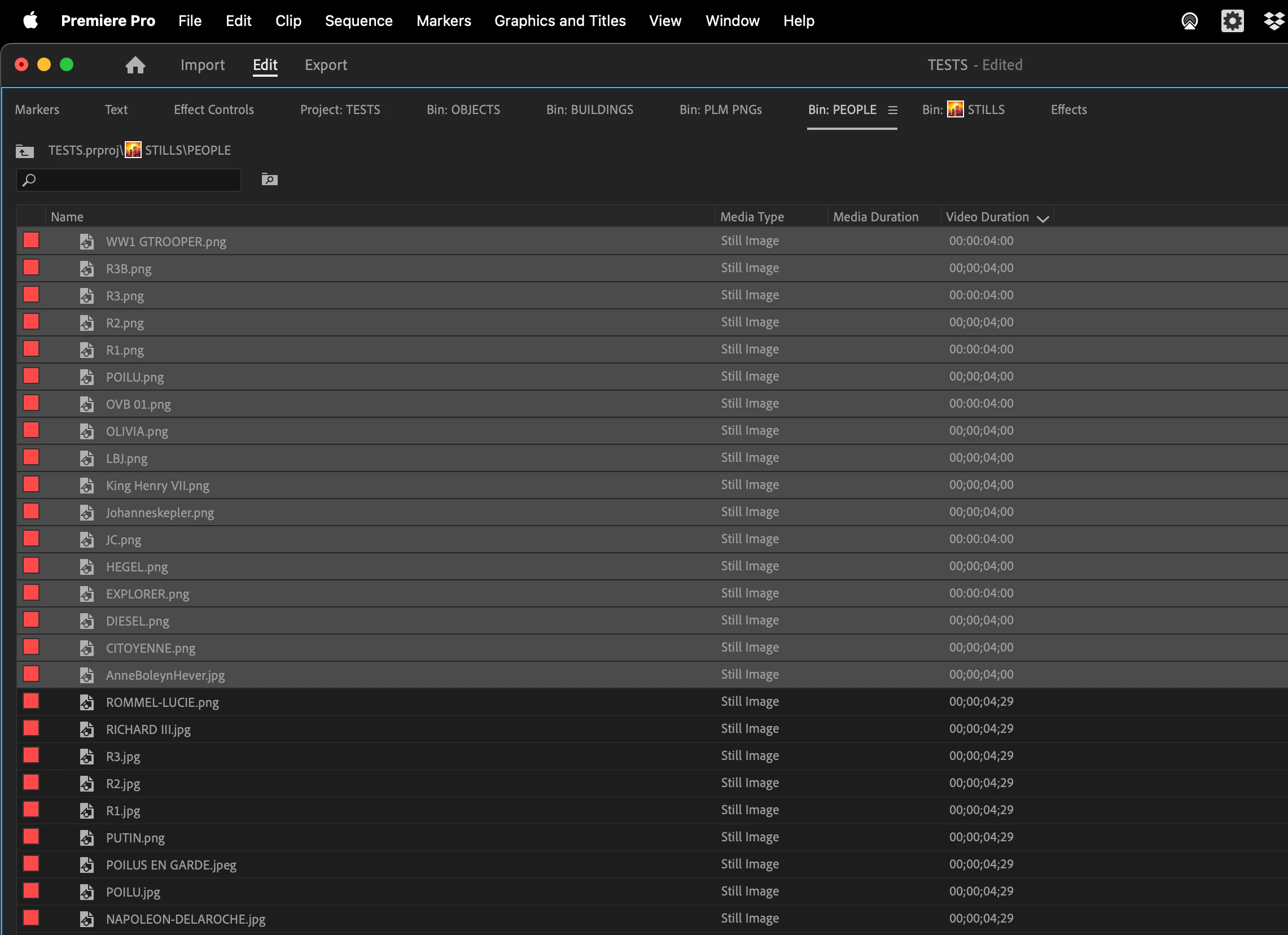The width and height of the screenshot is (1288, 935).
Task: Open the Bin: PEOPLE panel hamburger menu
Action: 893,110
